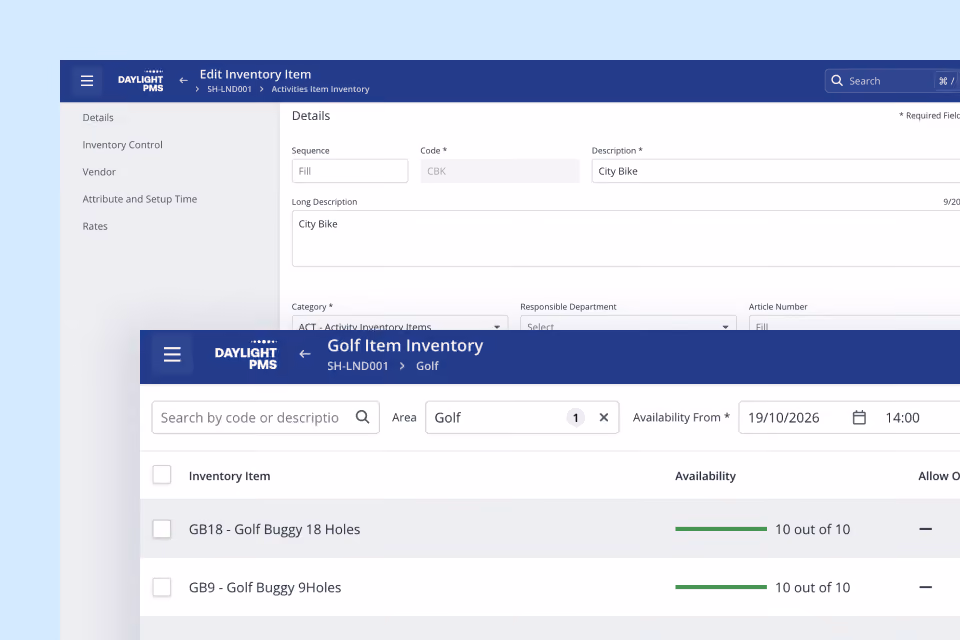This screenshot has height=640, width=960.
Task: Click the disabled Code field CBK
Action: pyautogui.click(x=500, y=171)
